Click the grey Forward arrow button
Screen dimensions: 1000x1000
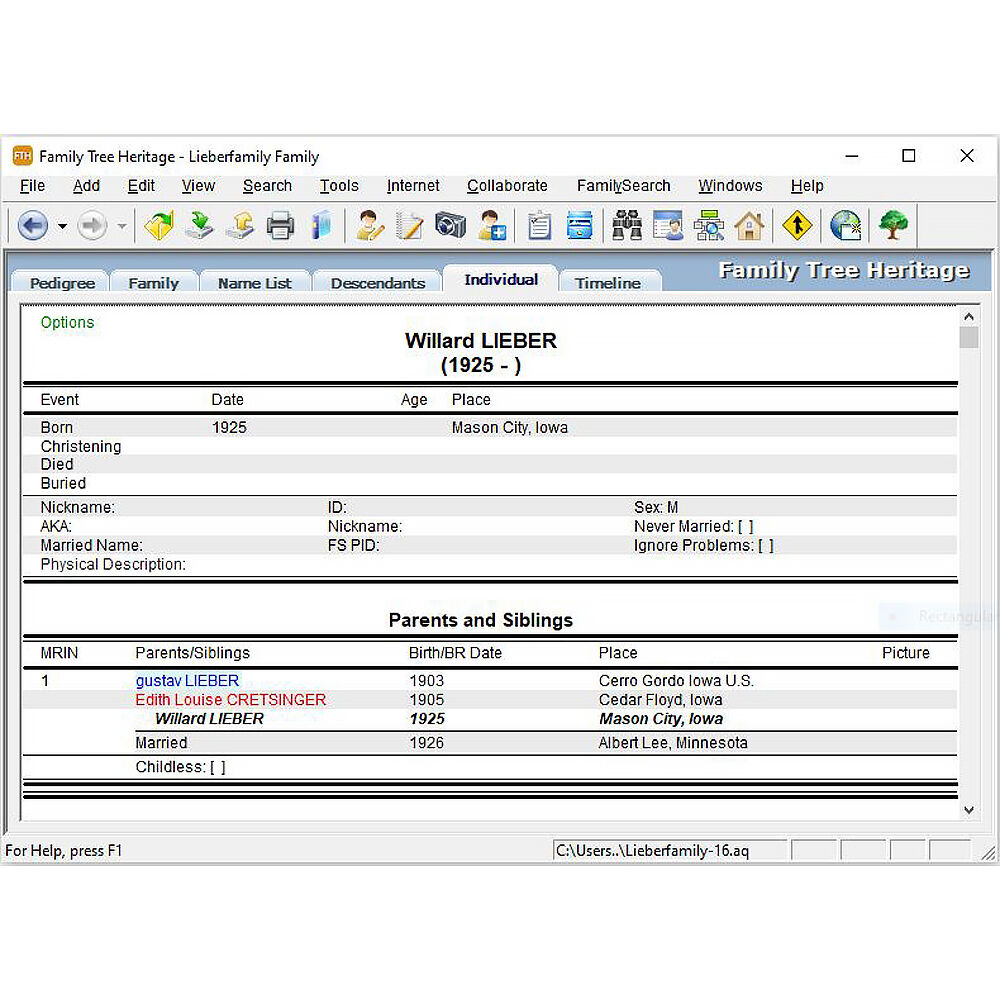coord(92,225)
